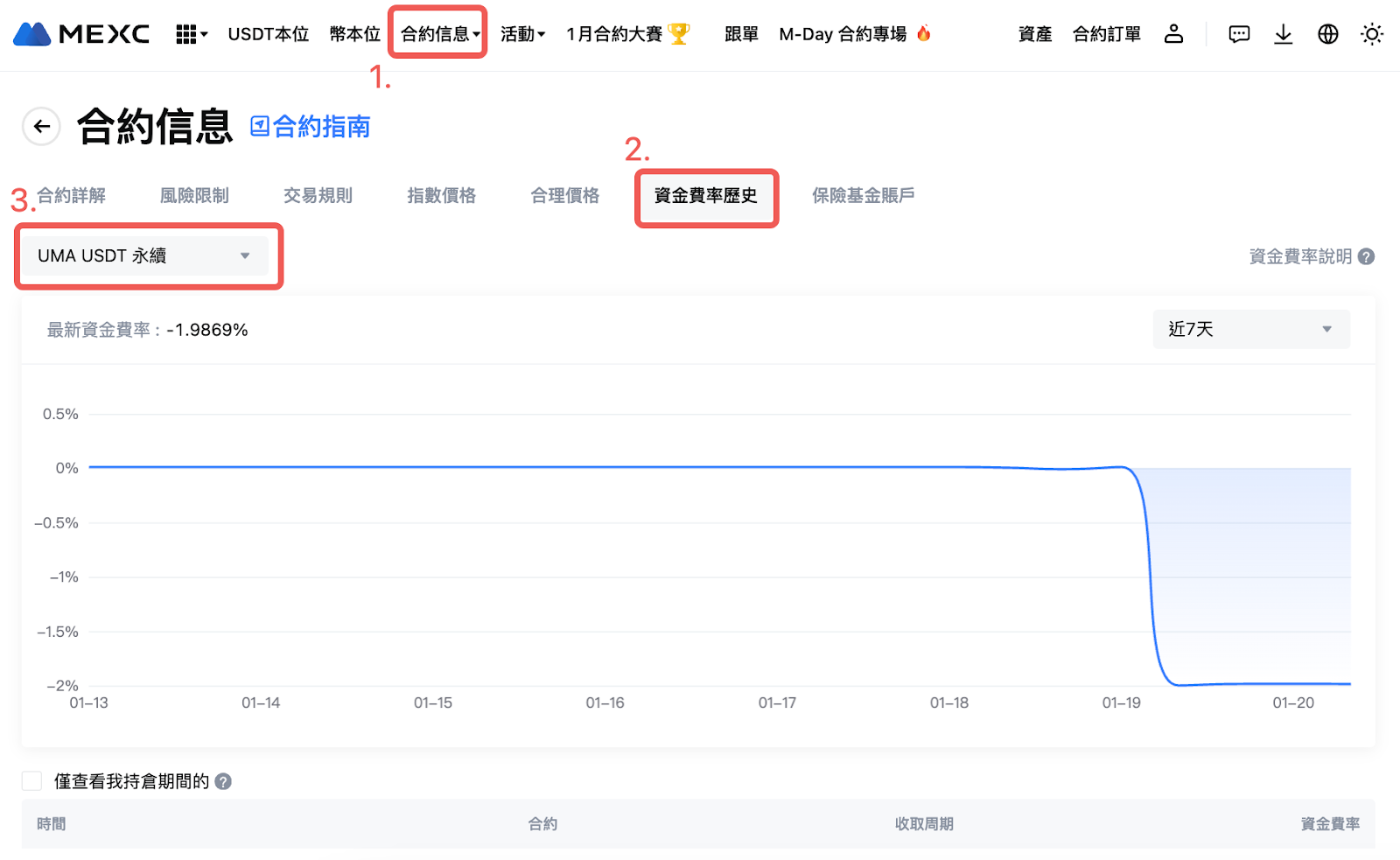This screenshot has height=860, width=1400.
Task: Open the 近7天 time range dropdown
Action: [x=1250, y=329]
